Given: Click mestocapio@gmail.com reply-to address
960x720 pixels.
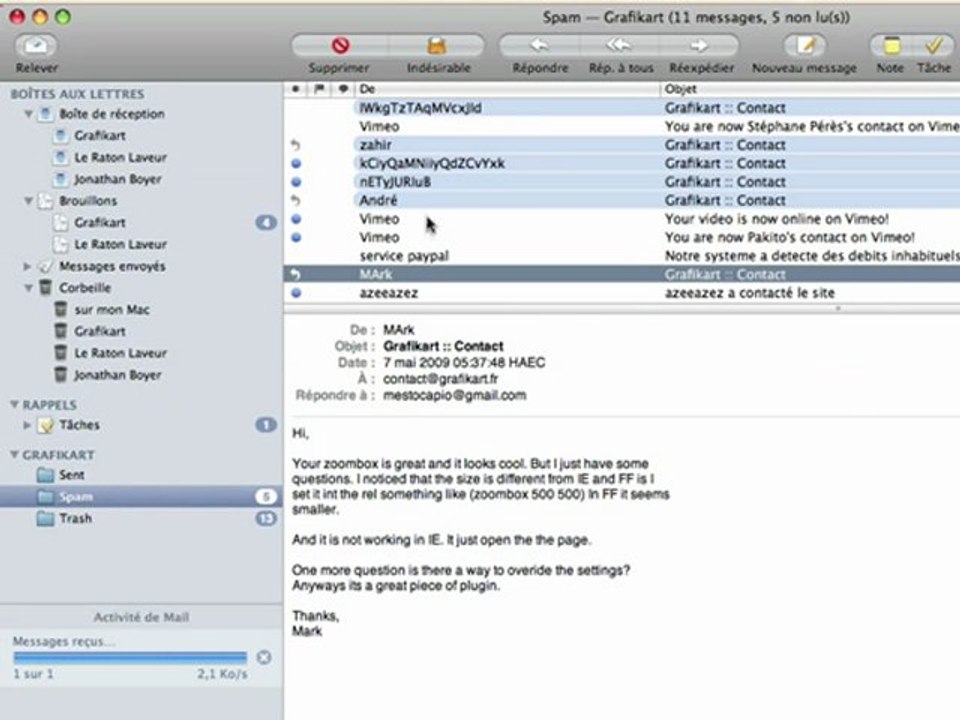Looking at the screenshot, I should click(x=454, y=396).
